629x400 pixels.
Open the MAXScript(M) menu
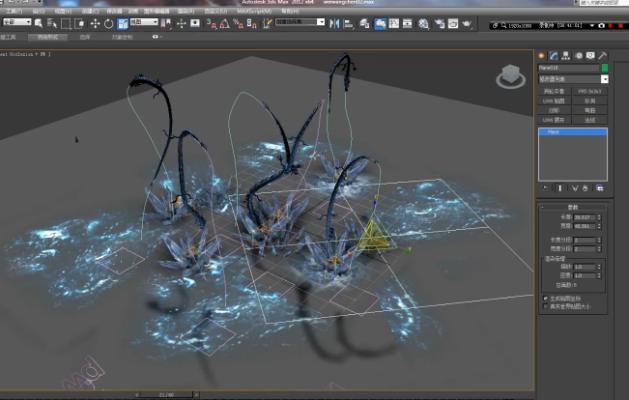[x=254, y=11]
